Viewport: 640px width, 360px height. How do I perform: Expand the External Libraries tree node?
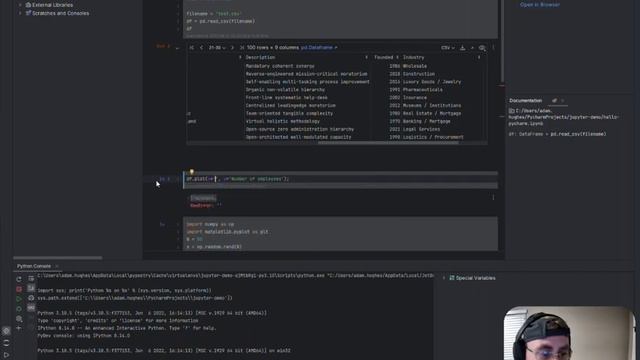(x=20, y=5)
